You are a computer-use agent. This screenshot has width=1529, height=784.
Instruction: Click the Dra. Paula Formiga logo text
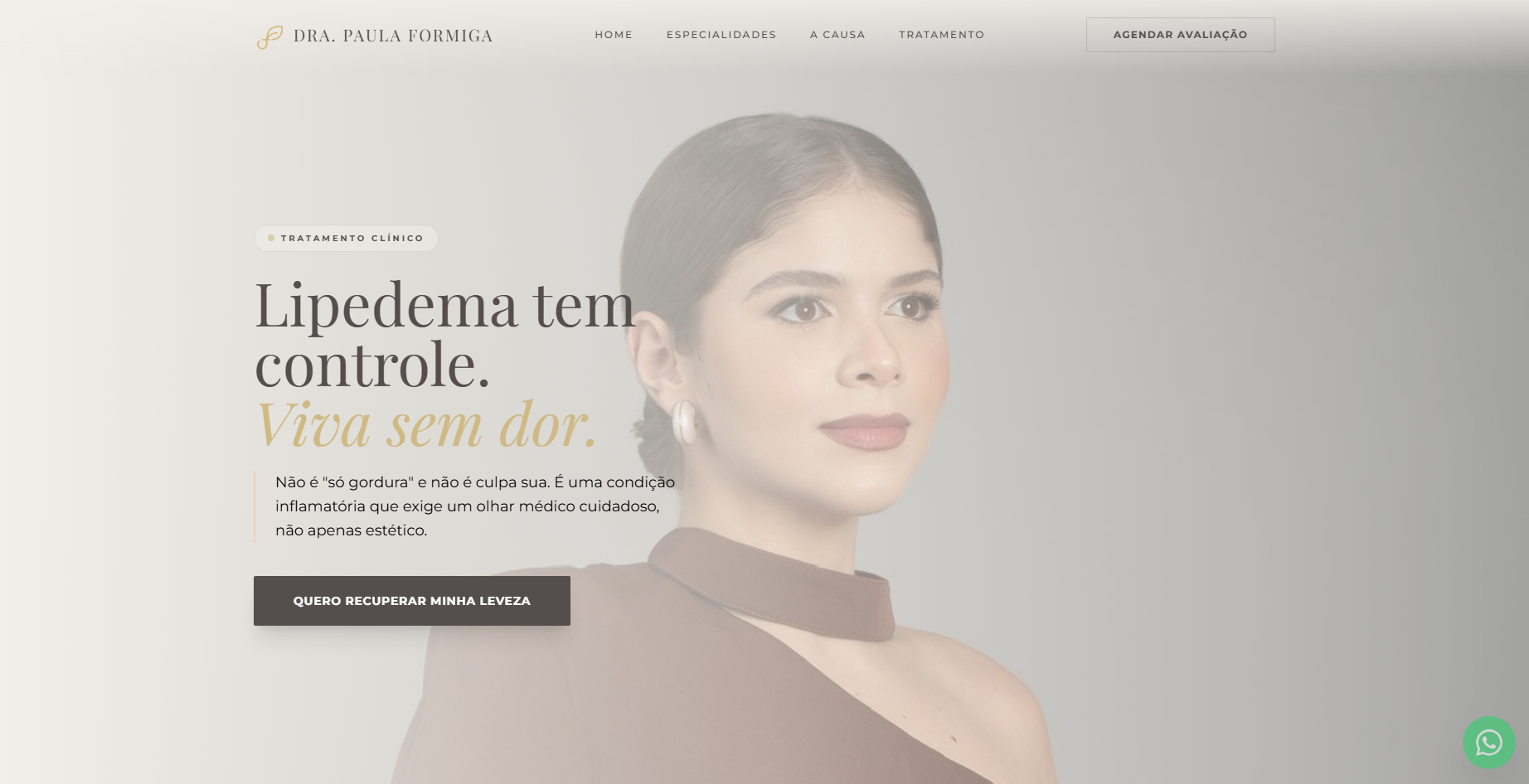coord(393,36)
